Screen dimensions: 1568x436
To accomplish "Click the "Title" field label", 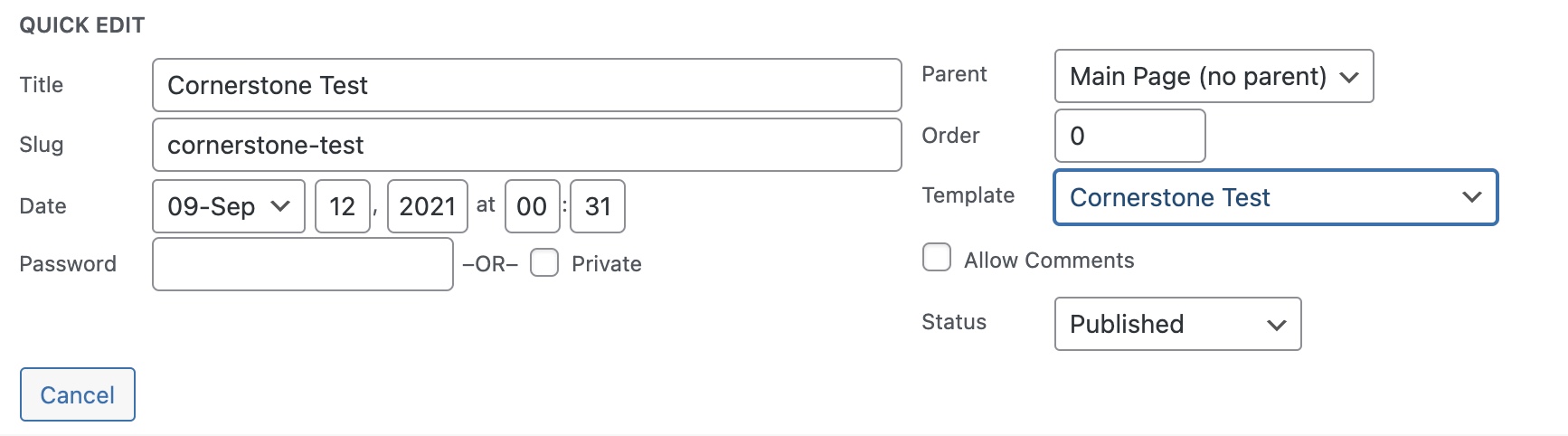I will click(x=42, y=85).
